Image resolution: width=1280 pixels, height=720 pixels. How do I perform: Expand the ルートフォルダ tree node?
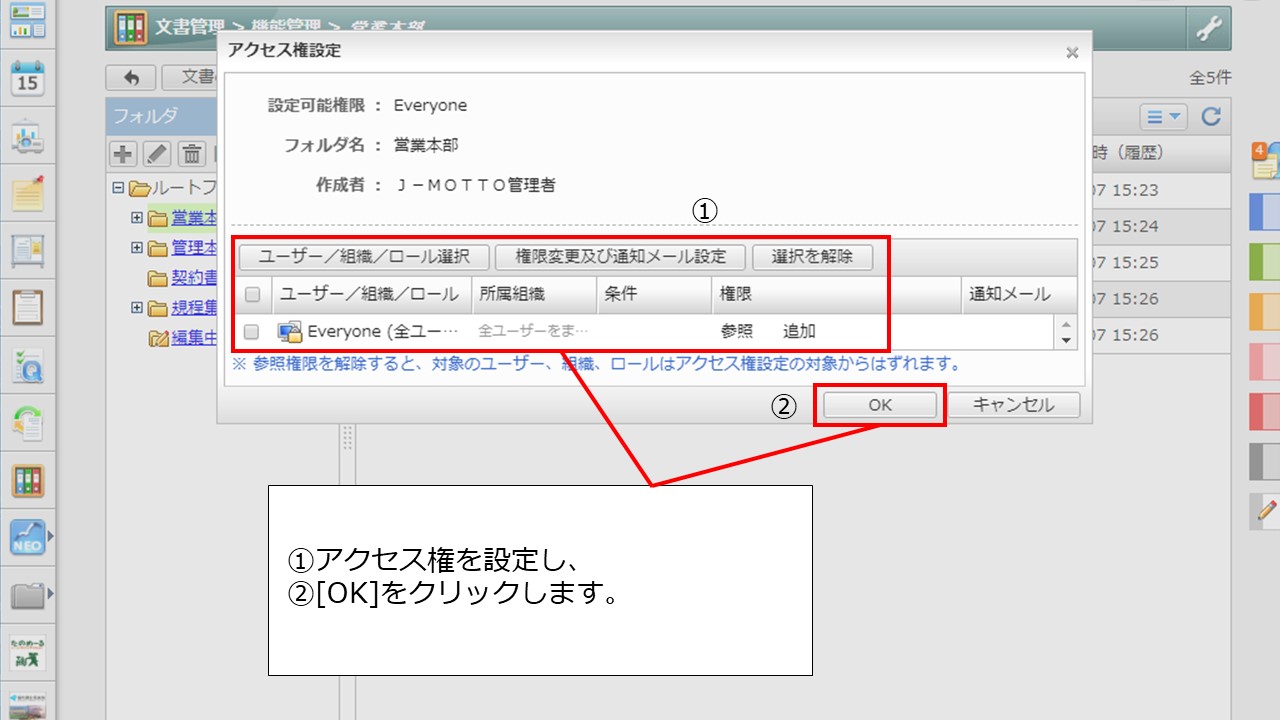[x=118, y=187]
